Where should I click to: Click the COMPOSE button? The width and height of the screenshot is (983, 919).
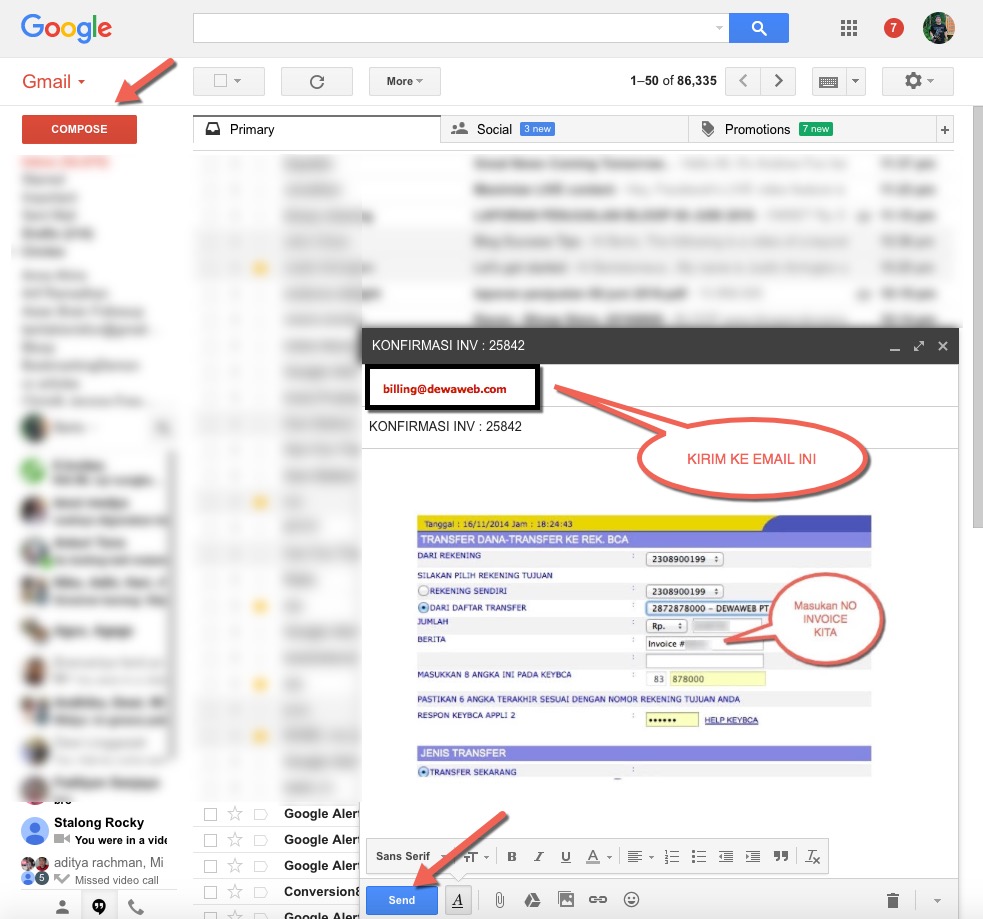79,129
